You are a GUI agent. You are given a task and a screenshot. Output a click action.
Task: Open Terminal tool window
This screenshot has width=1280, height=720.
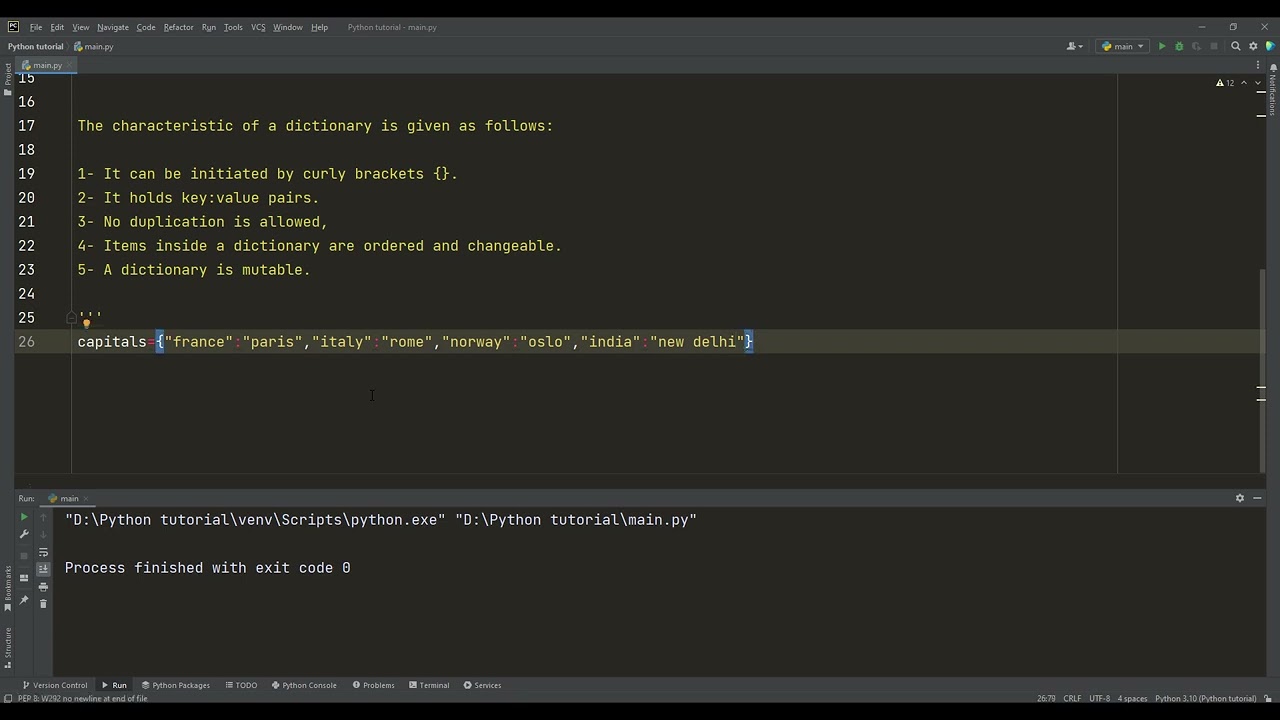(x=428, y=685)
